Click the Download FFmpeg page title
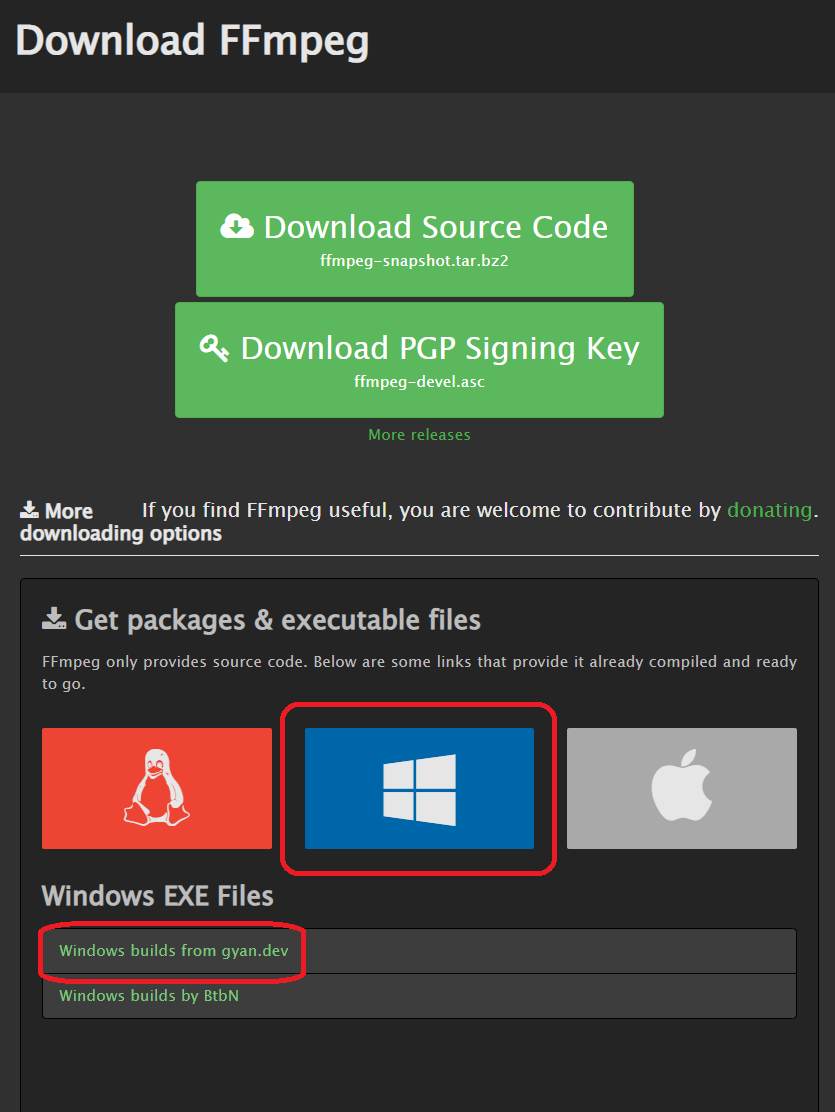Viewport: 835px width, 1112px height. 192,40
